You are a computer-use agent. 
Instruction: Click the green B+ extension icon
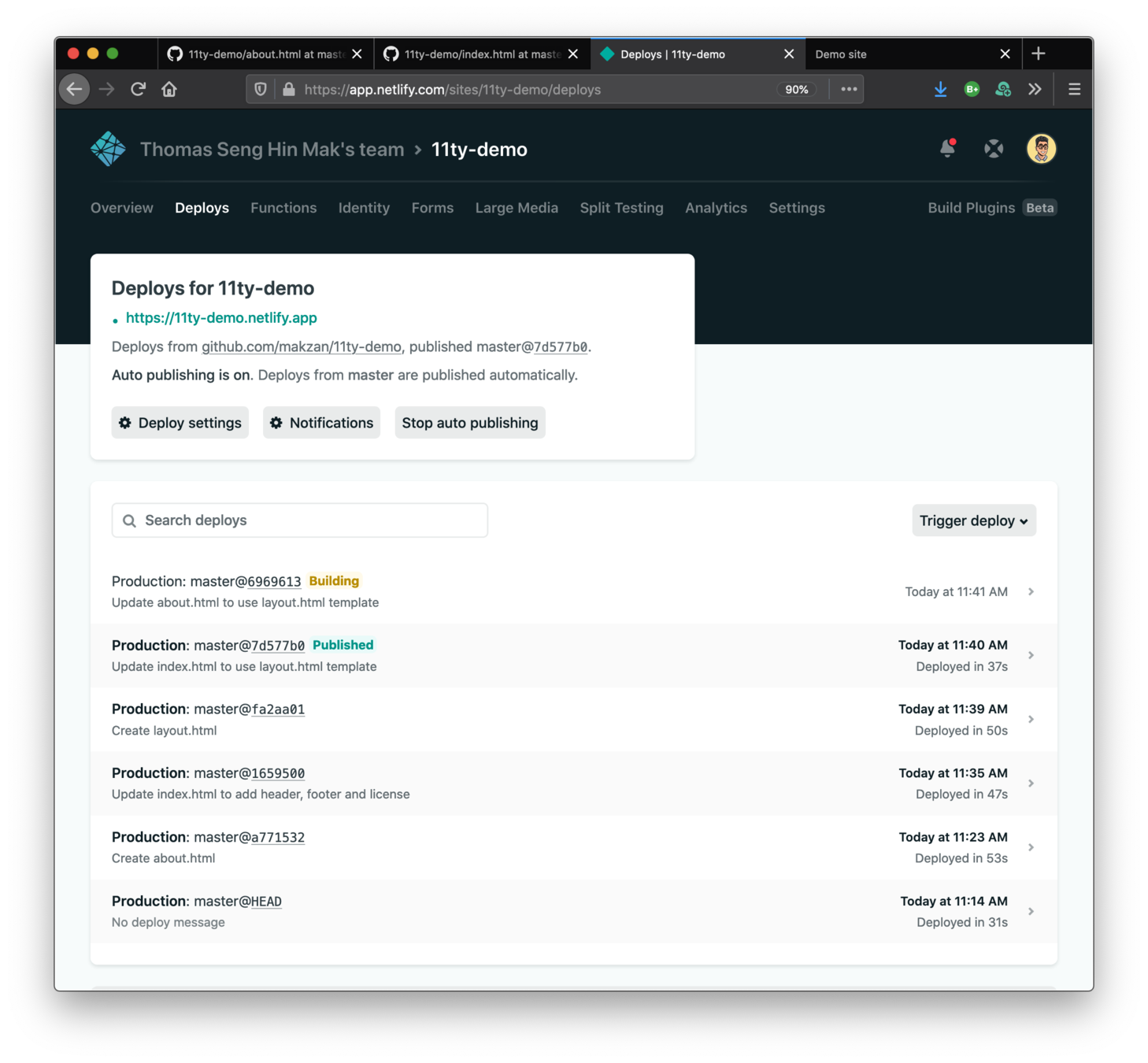point(972,89)
